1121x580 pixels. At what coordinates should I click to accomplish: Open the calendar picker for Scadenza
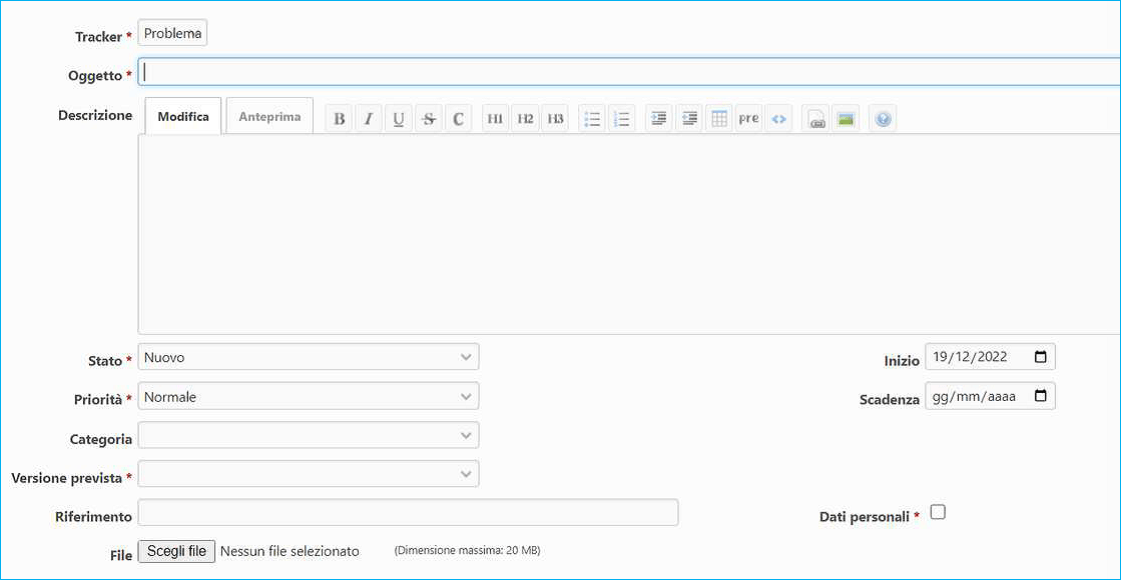(1040, 396)
